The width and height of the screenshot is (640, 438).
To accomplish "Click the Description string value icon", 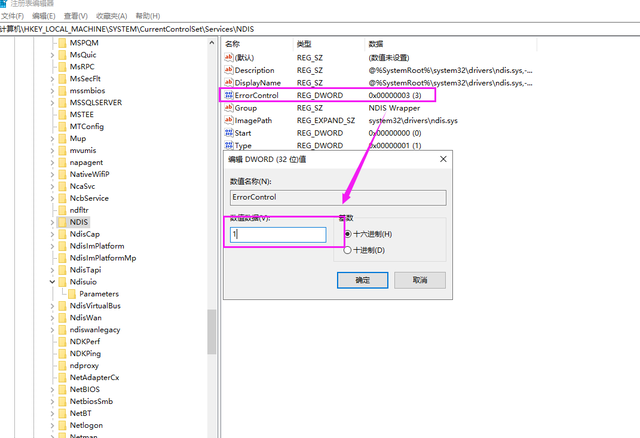I will coord(229,70).
